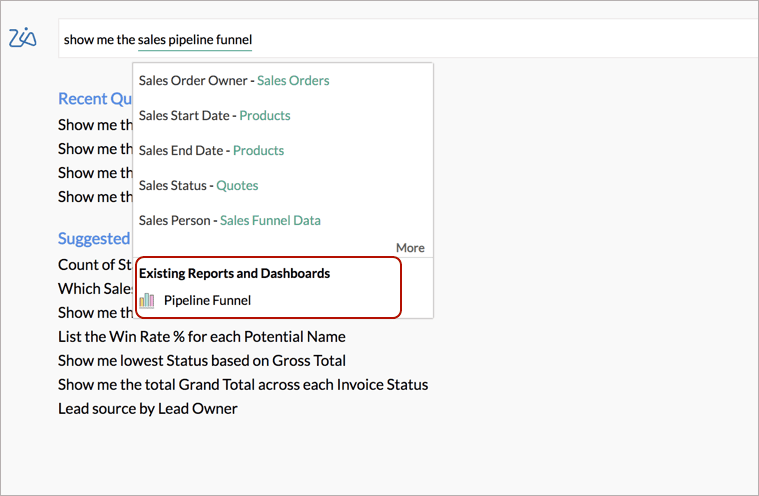Open the Pipeline Funnel existing report
Screen dimensions: 759x496
[207, 300]
